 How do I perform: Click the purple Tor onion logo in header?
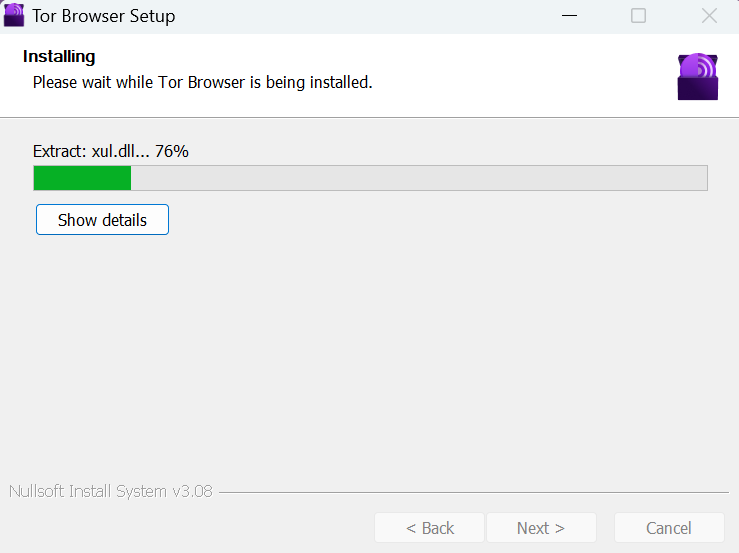point(698,77)
